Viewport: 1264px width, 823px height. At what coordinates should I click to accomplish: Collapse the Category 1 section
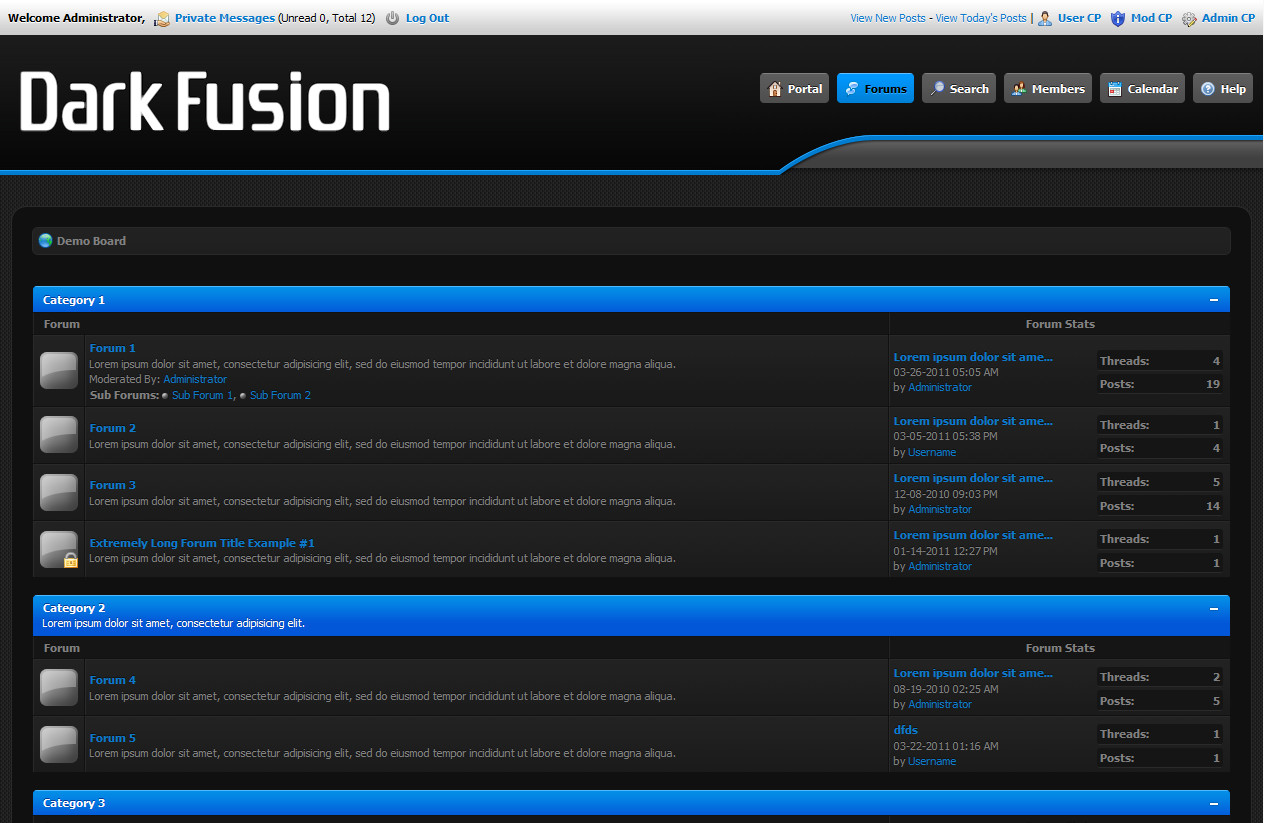pos(1214,300)
